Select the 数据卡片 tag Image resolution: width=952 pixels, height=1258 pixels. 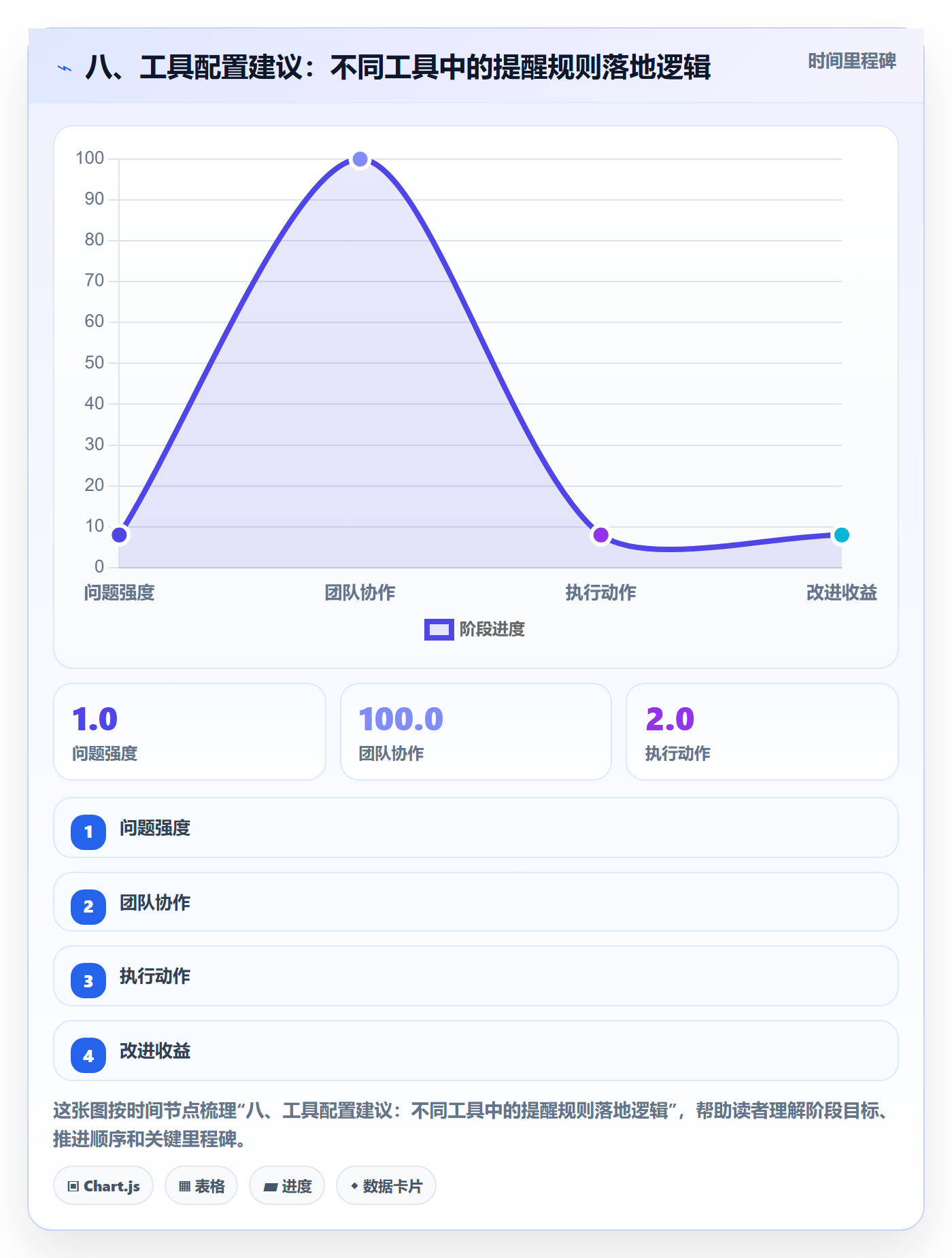coord(386,1186)
